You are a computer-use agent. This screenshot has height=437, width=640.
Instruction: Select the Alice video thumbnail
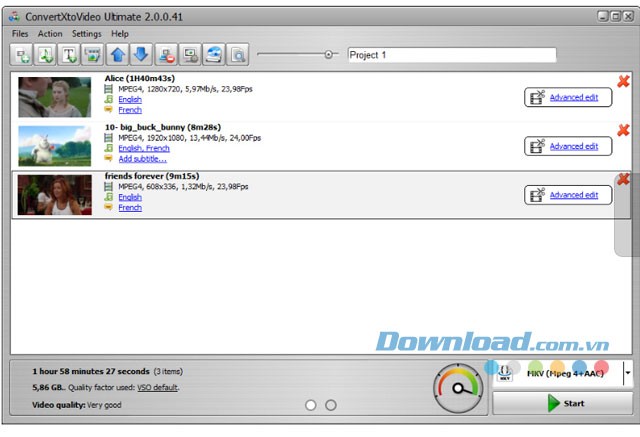pyautogui.click(x=55, y=97)
